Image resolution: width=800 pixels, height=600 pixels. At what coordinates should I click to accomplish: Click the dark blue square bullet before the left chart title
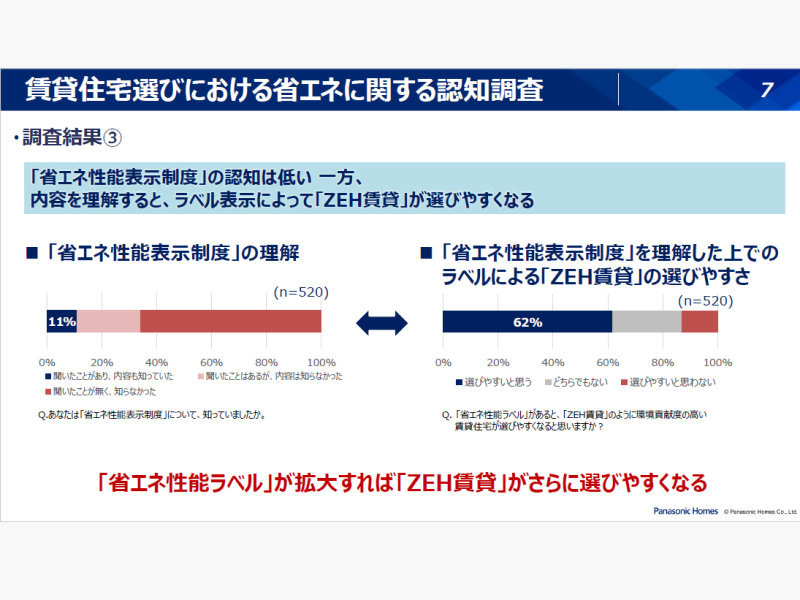click(x=31, y=251)
